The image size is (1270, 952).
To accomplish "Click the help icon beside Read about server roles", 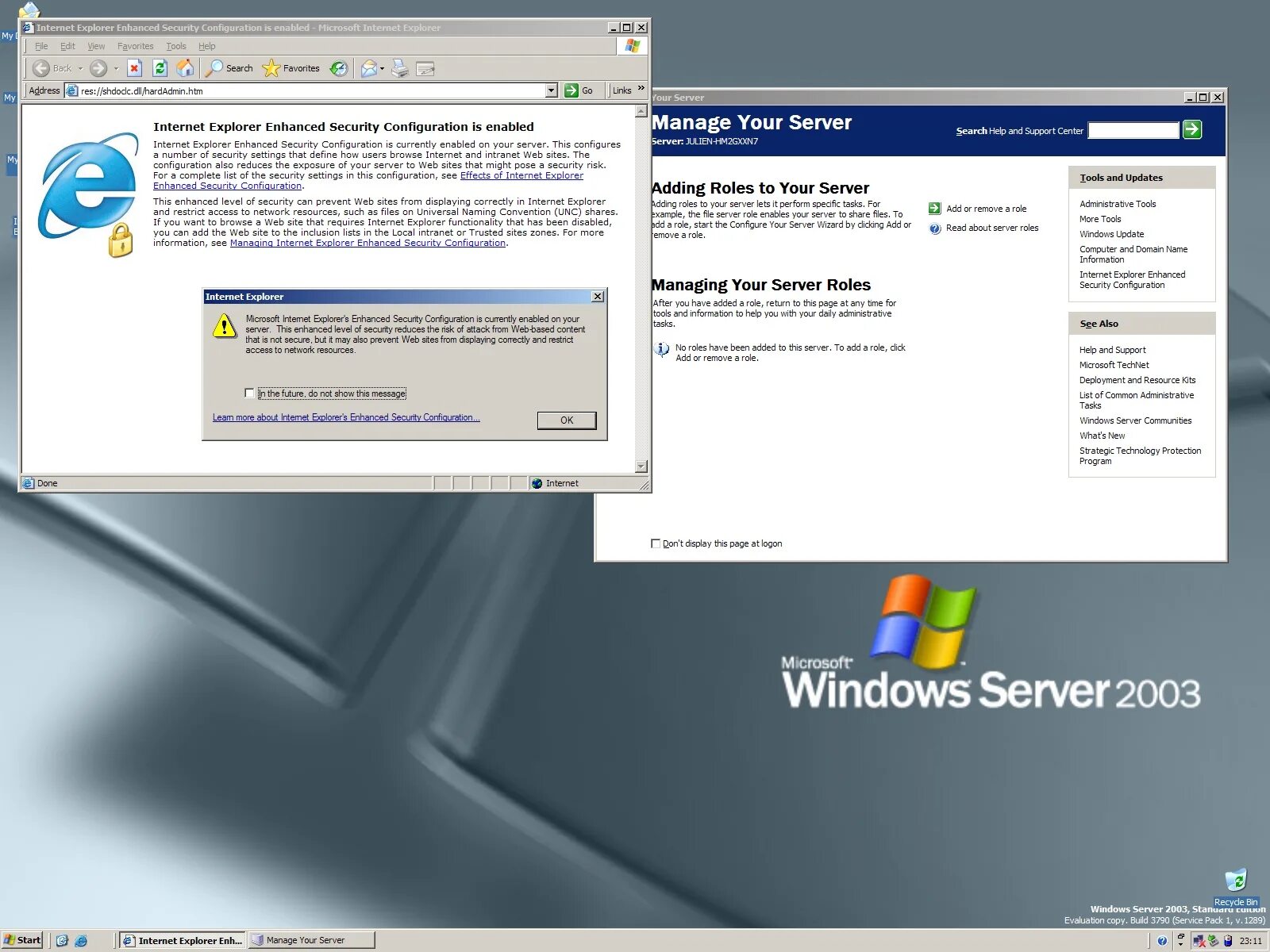I will (935, 228).
